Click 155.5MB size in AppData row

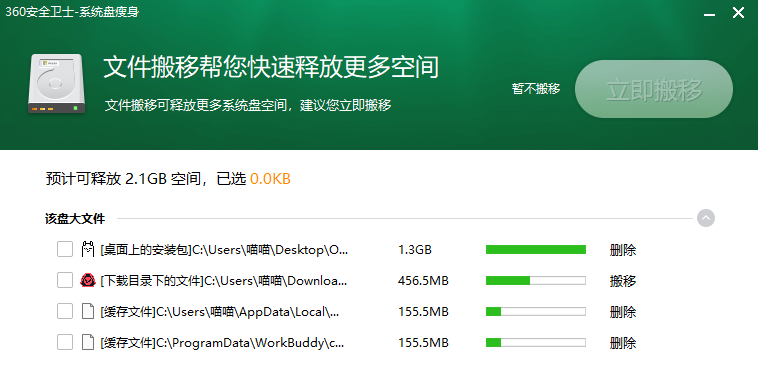point(423,312)
